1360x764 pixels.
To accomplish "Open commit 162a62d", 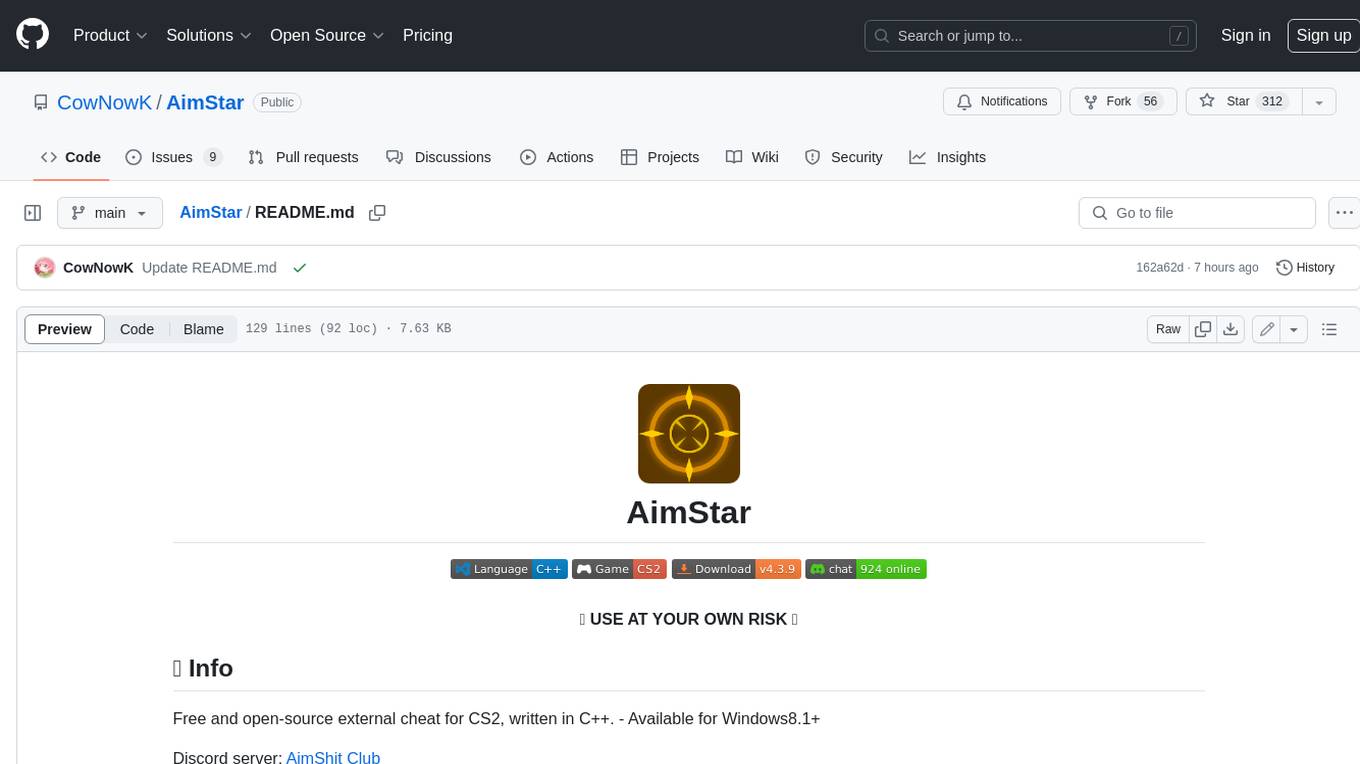I will coord(1159,268).
